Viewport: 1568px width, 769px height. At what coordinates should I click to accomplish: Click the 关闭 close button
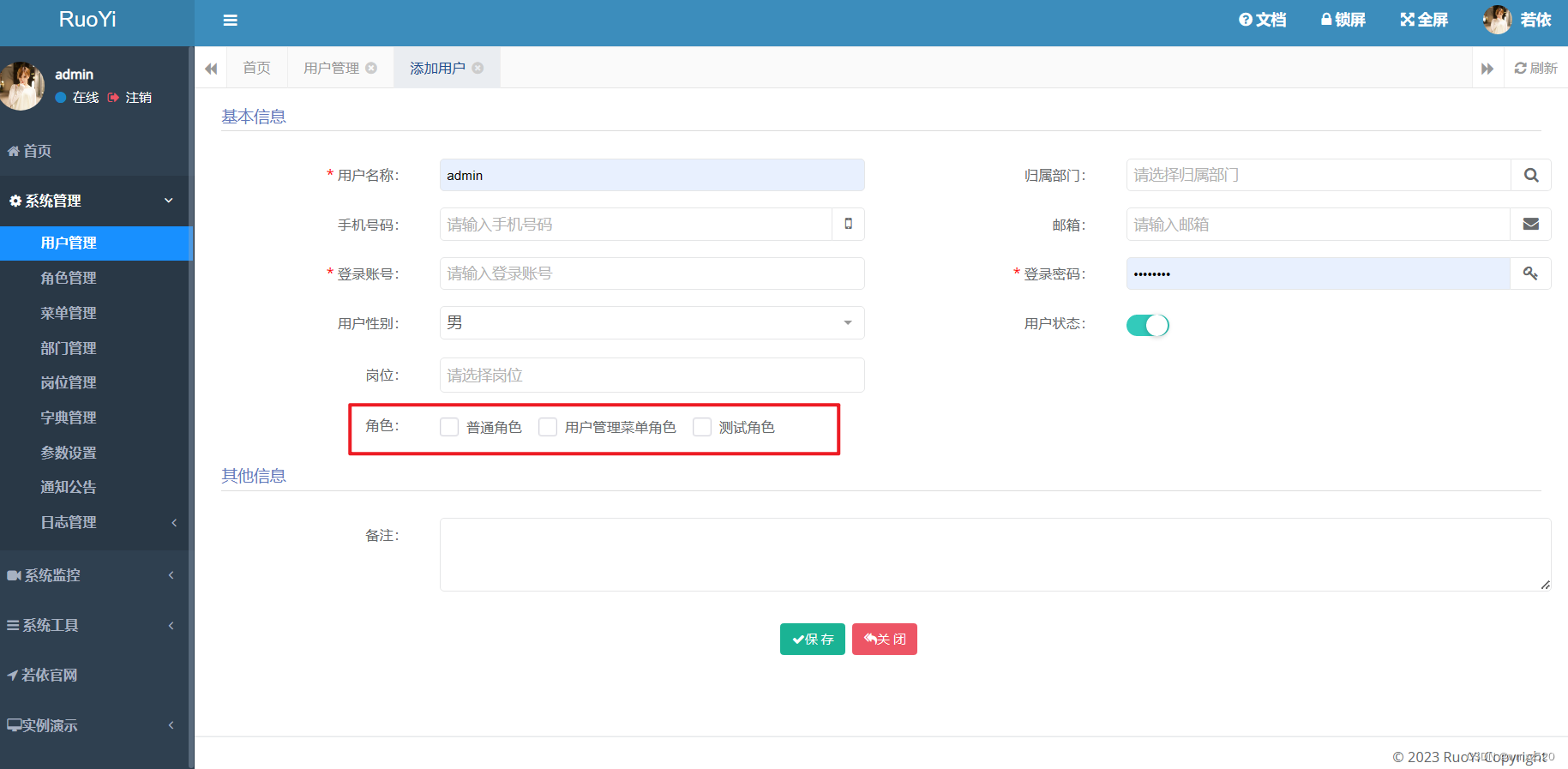[x=885, y=639]
